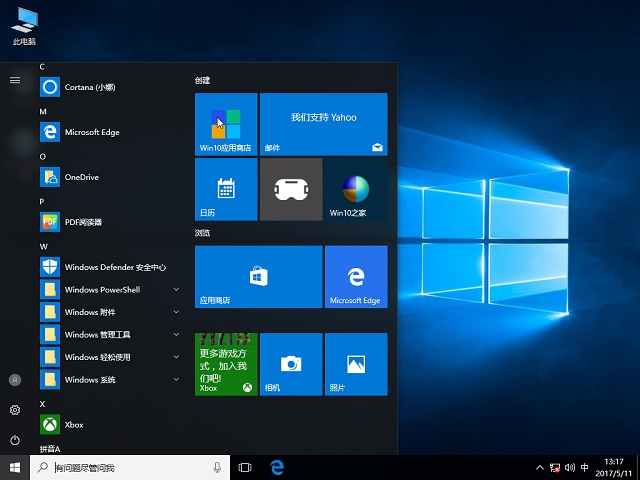This screenshot has width=640, height=480.
Task: Open the Photos tile
Action: [356, 364]
